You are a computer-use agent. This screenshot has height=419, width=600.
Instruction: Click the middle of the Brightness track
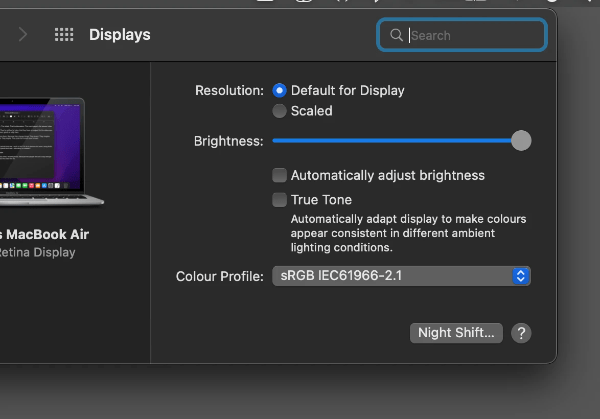coord(396,141)
